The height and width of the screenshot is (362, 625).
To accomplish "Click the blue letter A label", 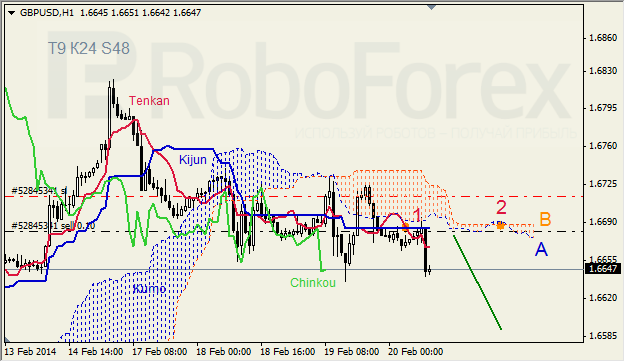I will (x=541, y=250).
